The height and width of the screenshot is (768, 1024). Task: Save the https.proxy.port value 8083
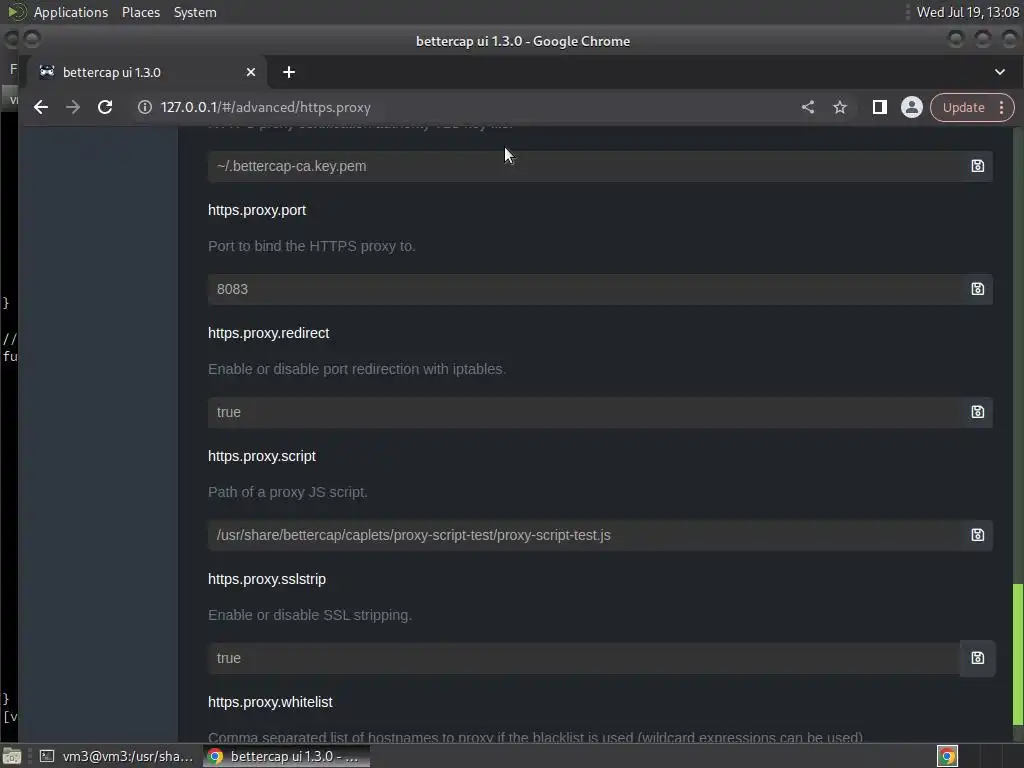[977, 289]
